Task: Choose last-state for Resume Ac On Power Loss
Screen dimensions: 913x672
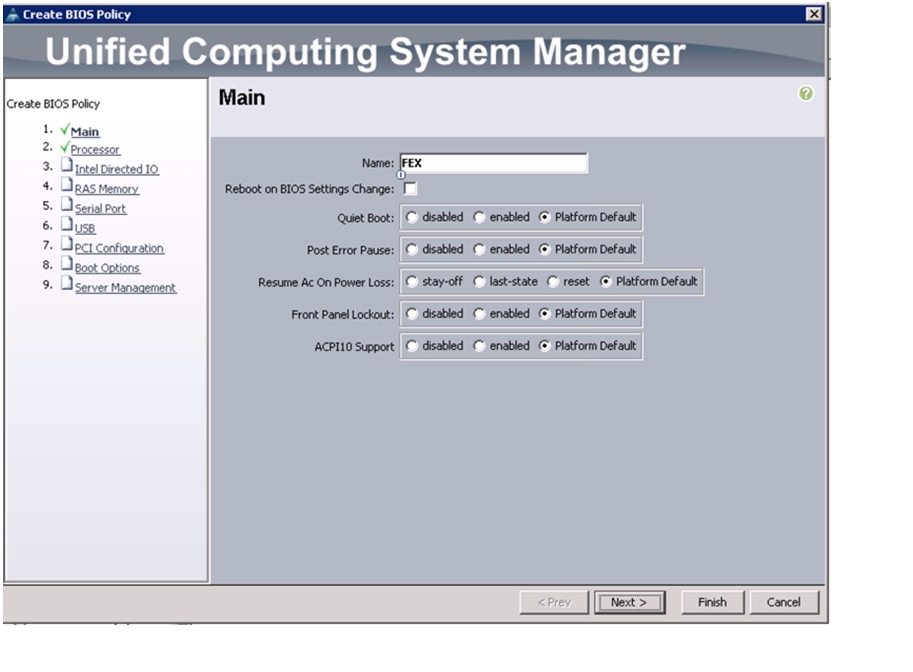Action: tap(479, 282)
